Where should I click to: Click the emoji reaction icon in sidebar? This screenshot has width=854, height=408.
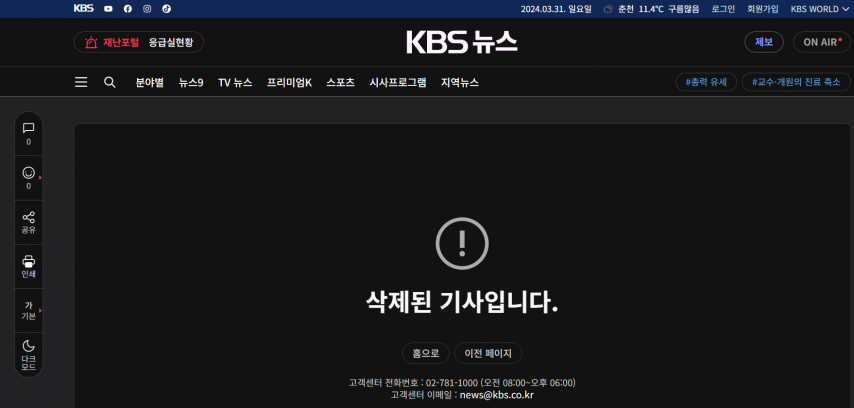pos(28,178)
